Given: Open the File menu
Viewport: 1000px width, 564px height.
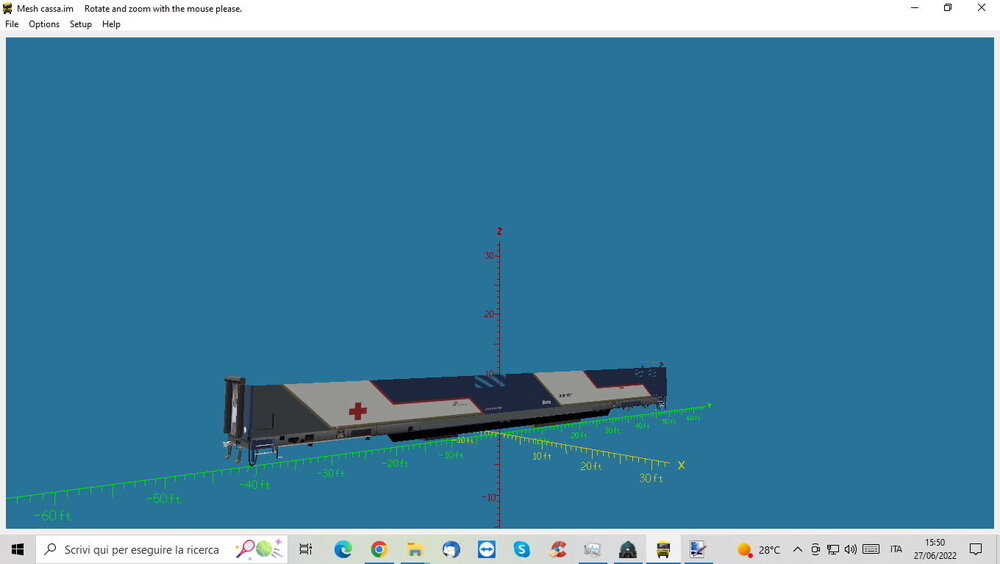Looking at the screenshot, I should 11,24.
